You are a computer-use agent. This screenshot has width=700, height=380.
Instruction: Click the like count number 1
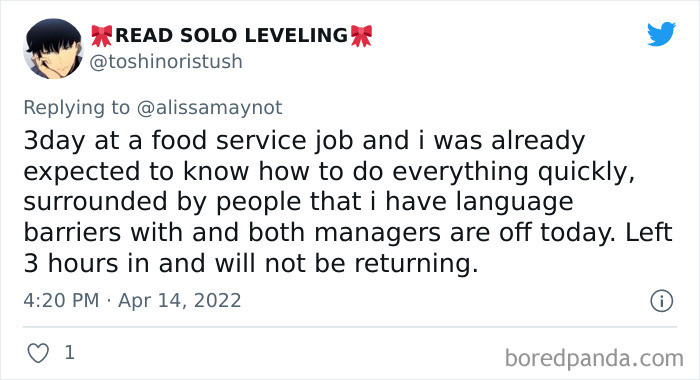click(69, 353)
